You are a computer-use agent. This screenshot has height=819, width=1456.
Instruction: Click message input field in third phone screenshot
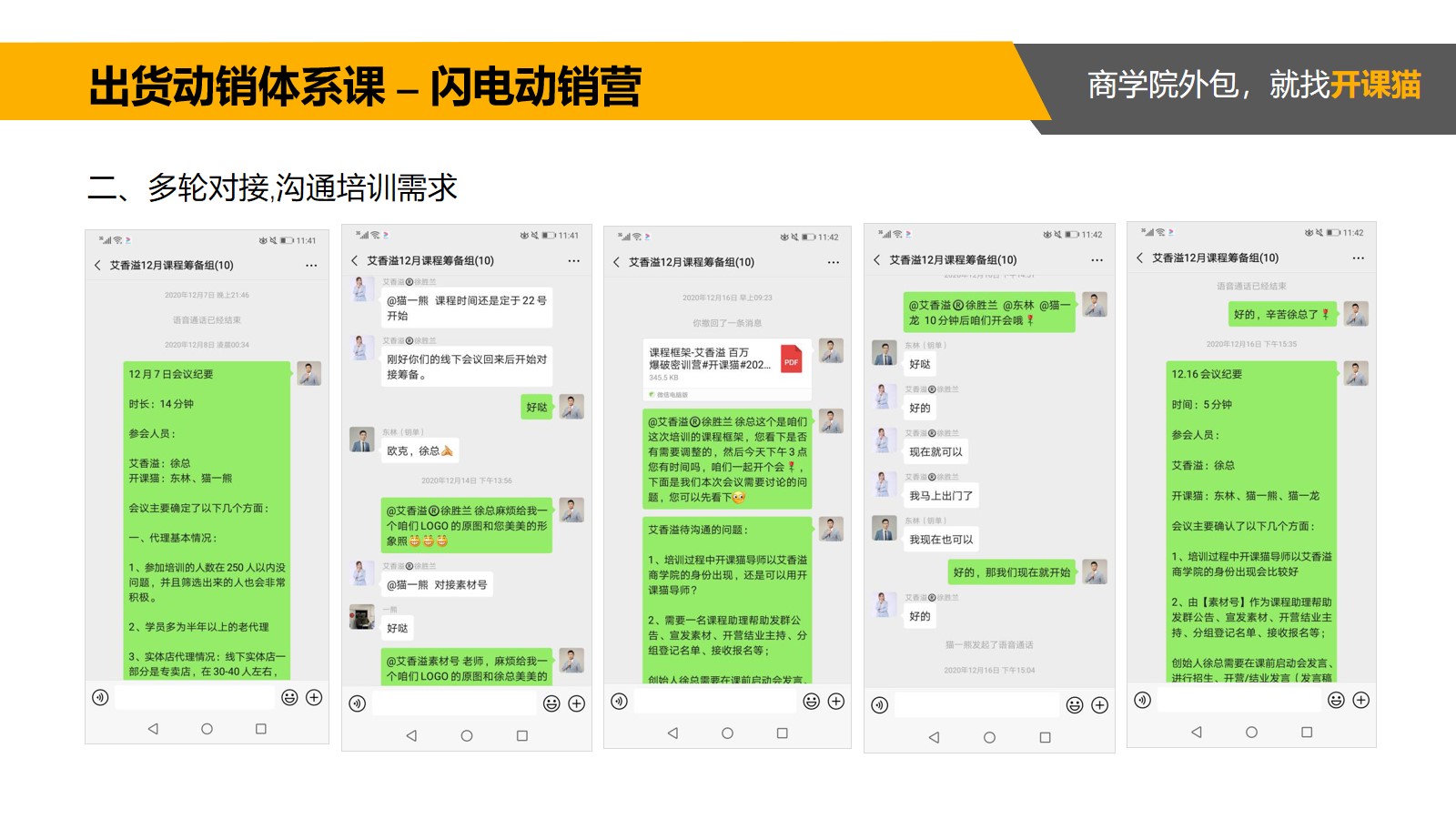[715, 701]
